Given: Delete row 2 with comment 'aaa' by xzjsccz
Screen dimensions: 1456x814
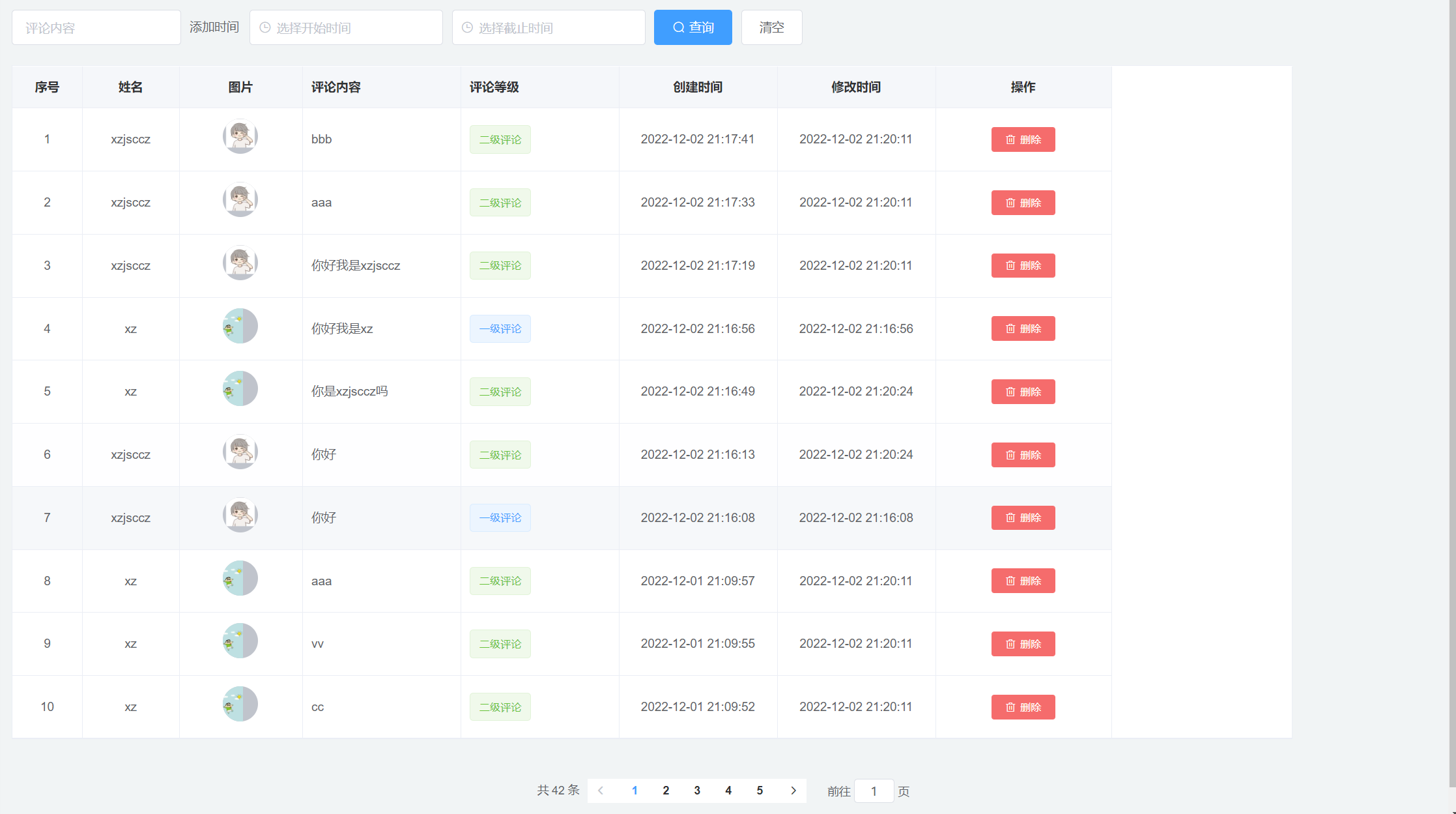Looking at the screenshot, I should [x=1023, y=203].
